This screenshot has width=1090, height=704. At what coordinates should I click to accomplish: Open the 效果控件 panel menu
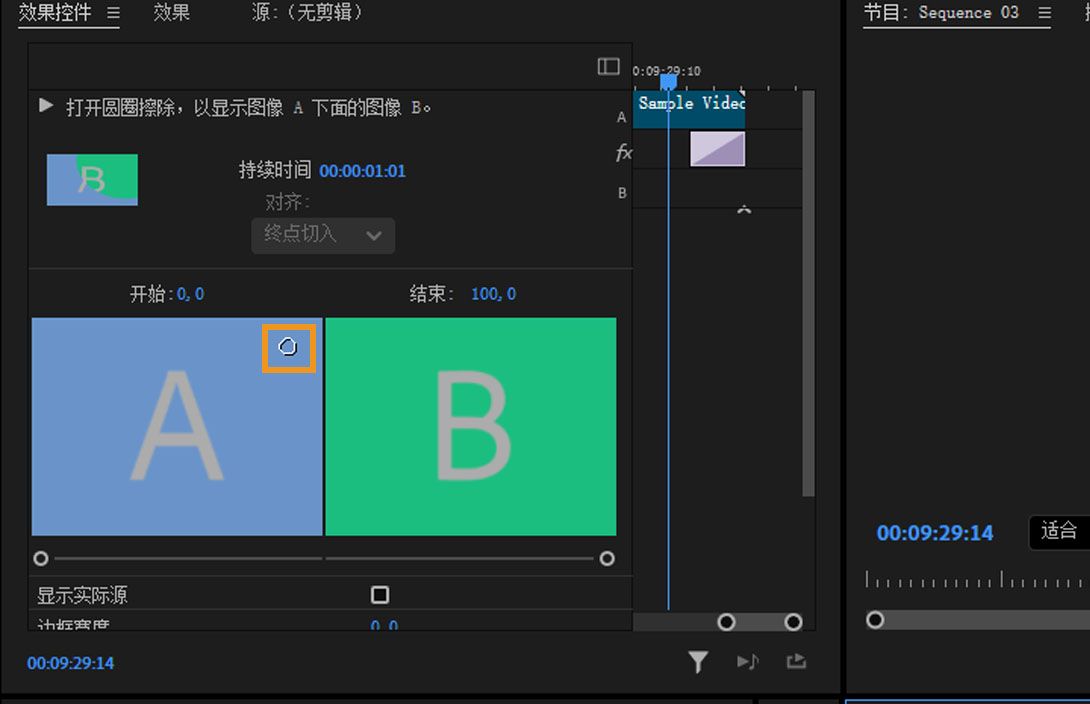113,13
